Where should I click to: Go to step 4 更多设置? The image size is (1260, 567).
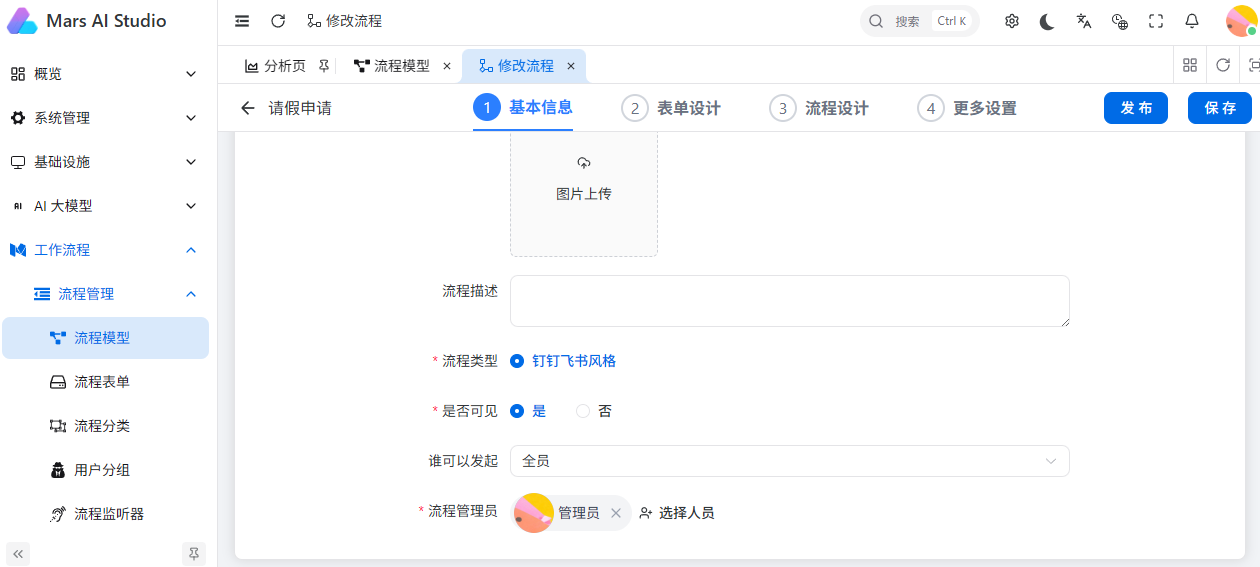[x=967, y=108]
